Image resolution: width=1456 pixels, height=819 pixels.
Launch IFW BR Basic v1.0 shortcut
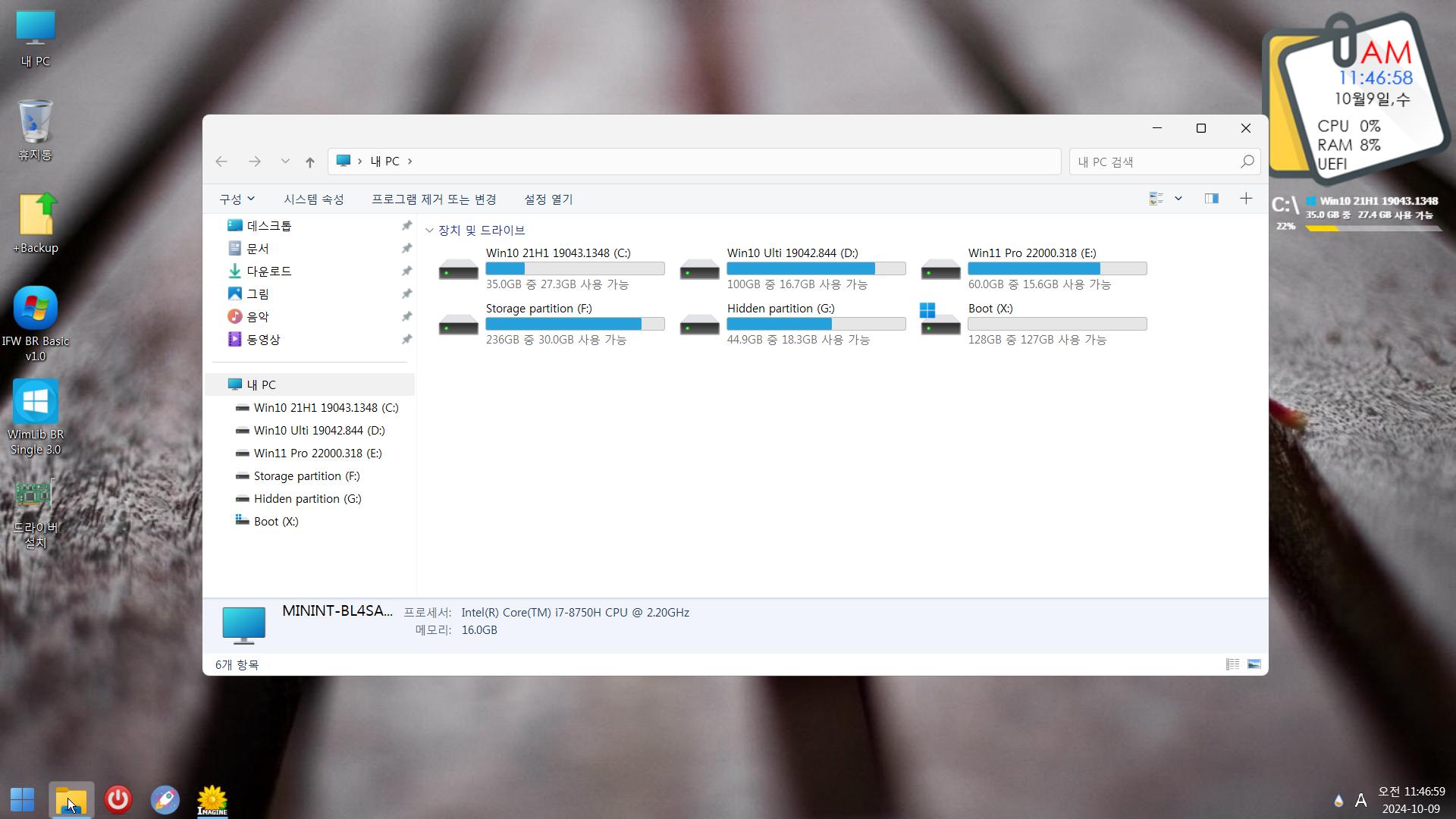(x=36, y=324)
